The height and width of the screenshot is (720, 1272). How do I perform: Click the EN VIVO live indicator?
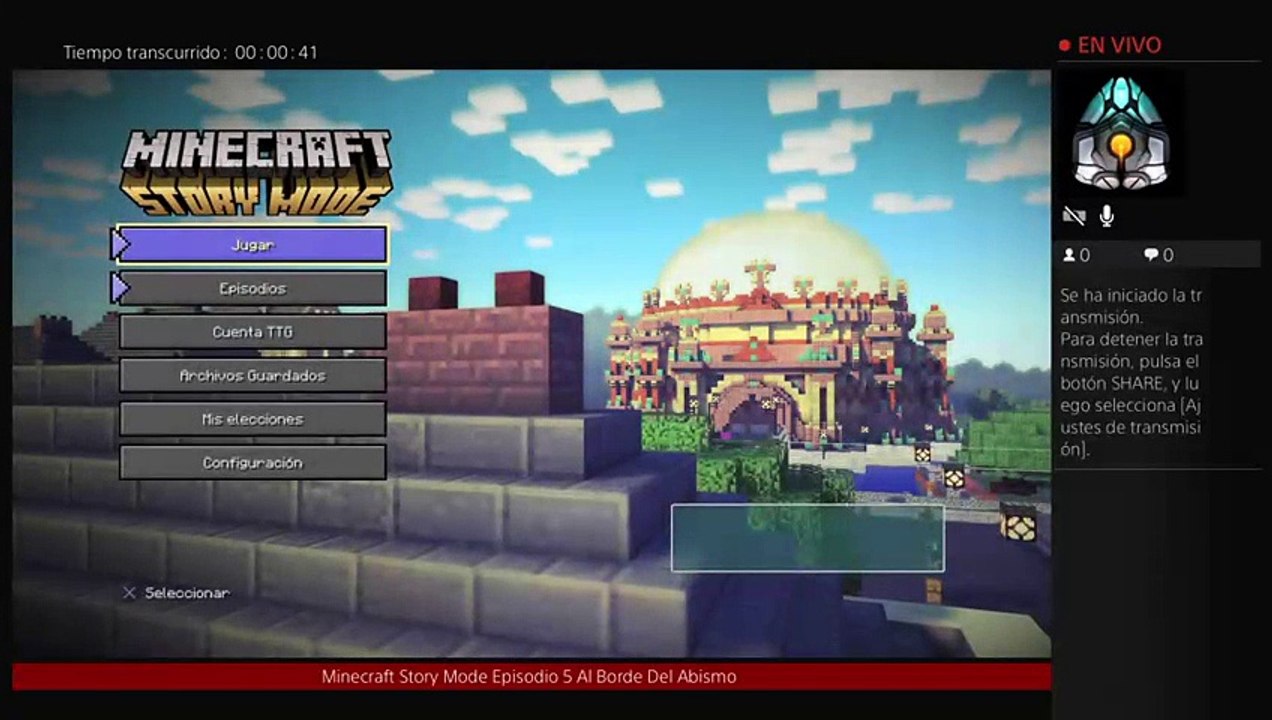coord(1110,45)
